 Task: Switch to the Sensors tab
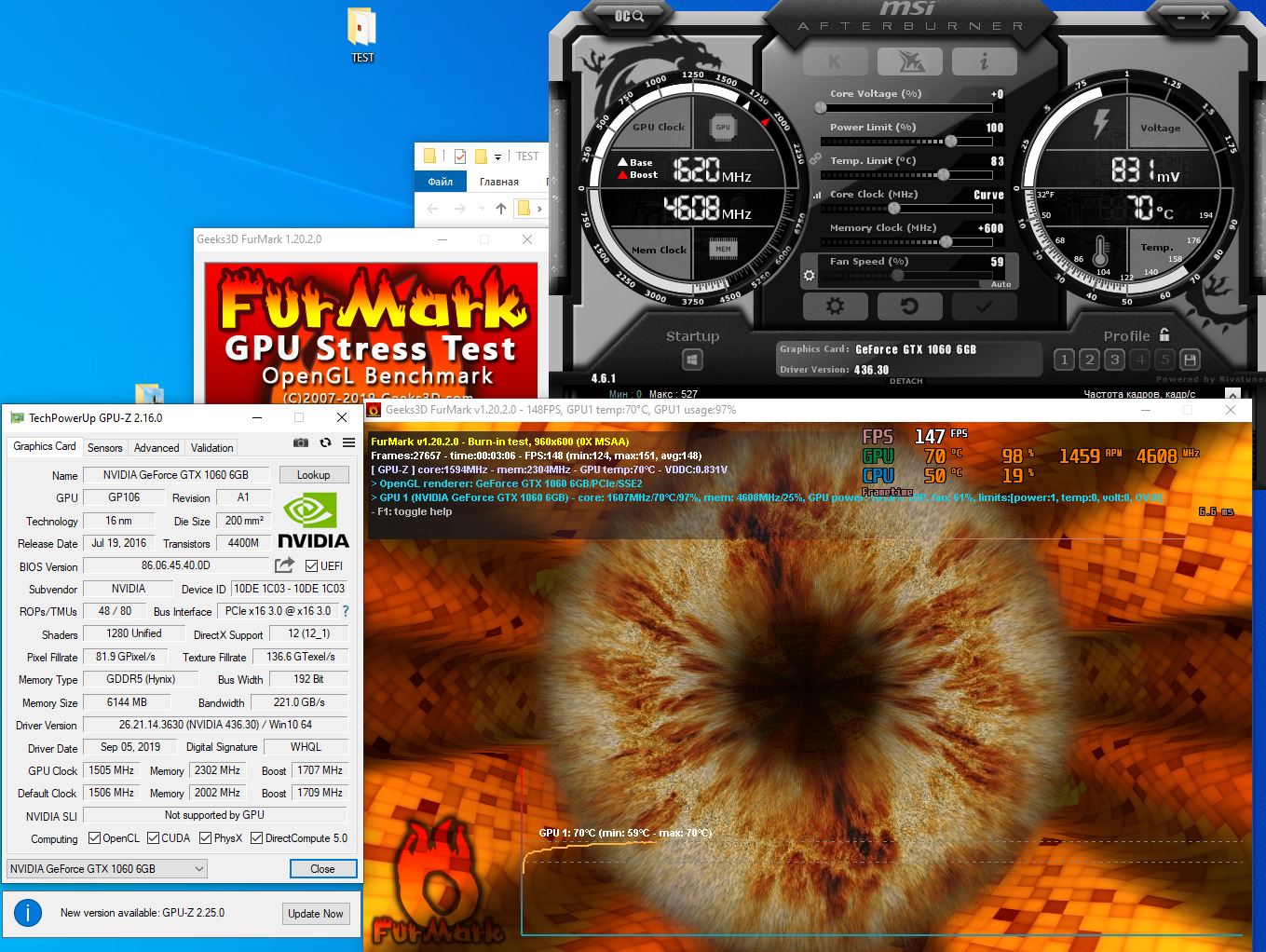click(x=105, y=448)
